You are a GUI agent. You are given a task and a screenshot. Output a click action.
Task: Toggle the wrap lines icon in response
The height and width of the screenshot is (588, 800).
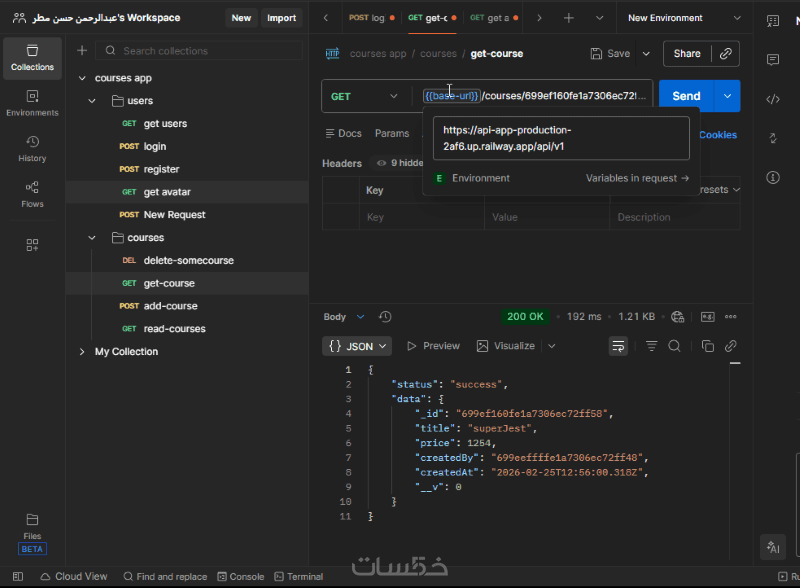click(618, 346)
